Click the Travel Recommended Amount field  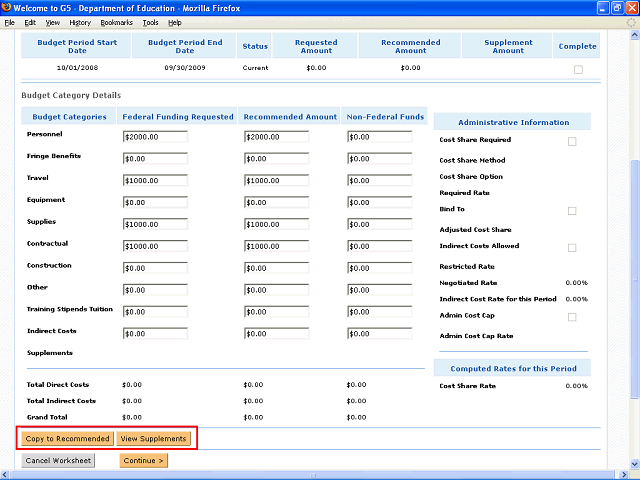point(275,181)
